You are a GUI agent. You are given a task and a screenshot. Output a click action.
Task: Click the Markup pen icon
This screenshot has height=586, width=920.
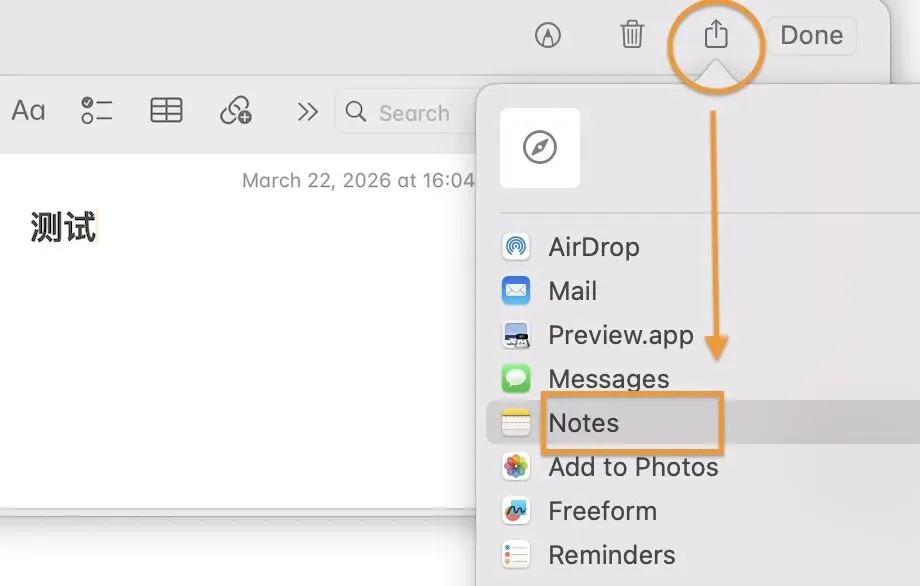(x=547, y=35)
